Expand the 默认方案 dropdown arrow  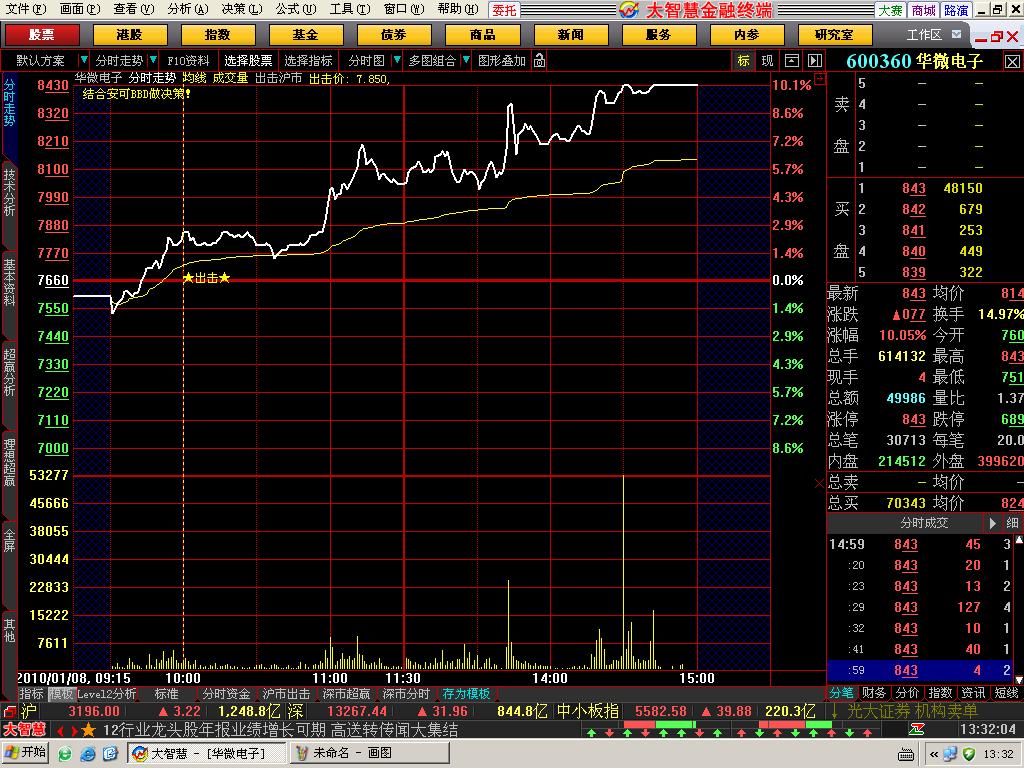(84, 61)
